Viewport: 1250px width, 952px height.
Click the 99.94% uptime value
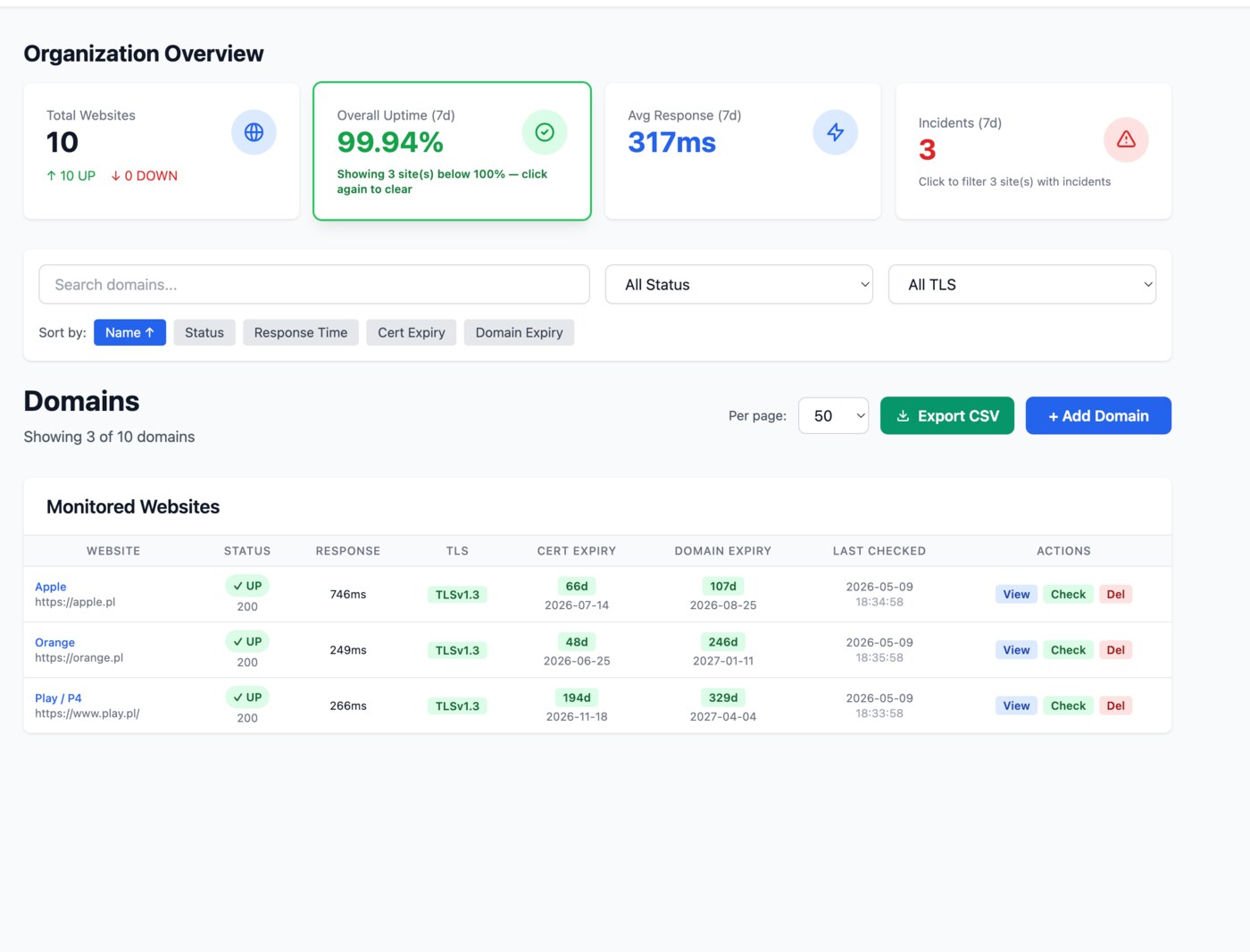coord(390,142)
